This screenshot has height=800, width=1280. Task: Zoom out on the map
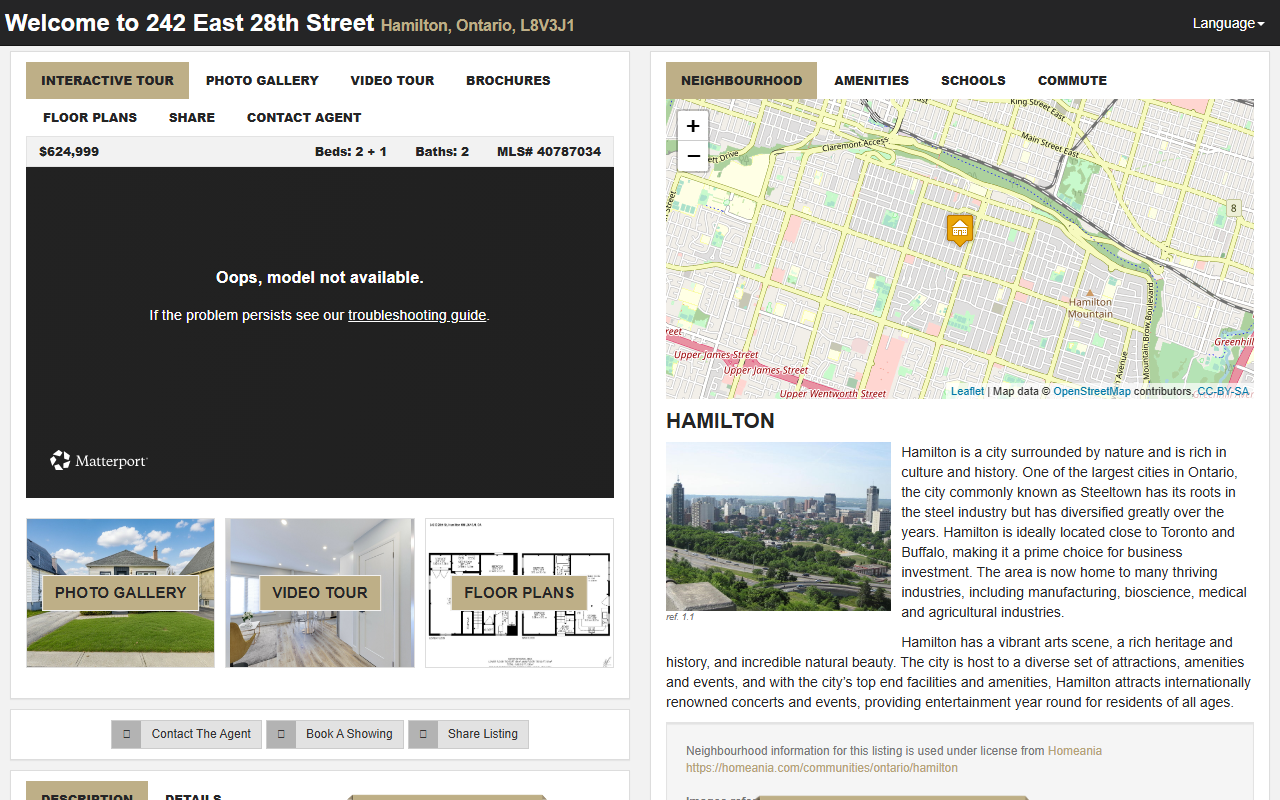[693, 156]
